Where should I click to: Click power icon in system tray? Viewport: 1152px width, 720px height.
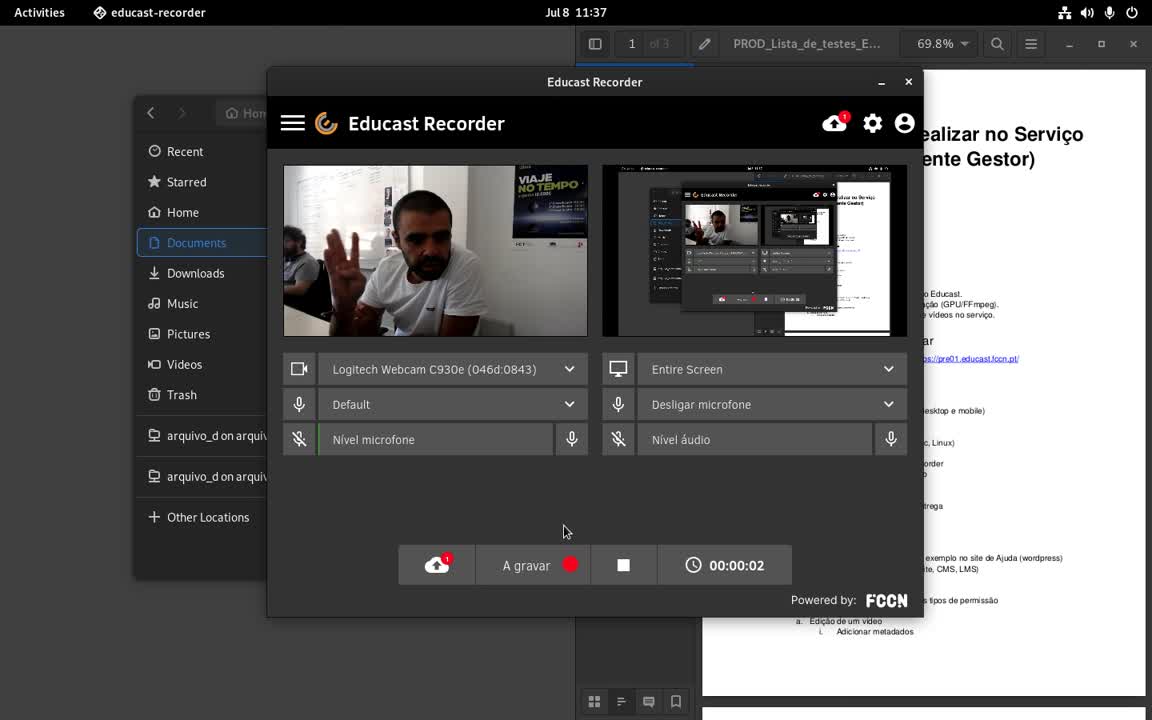coord(1132,12)
